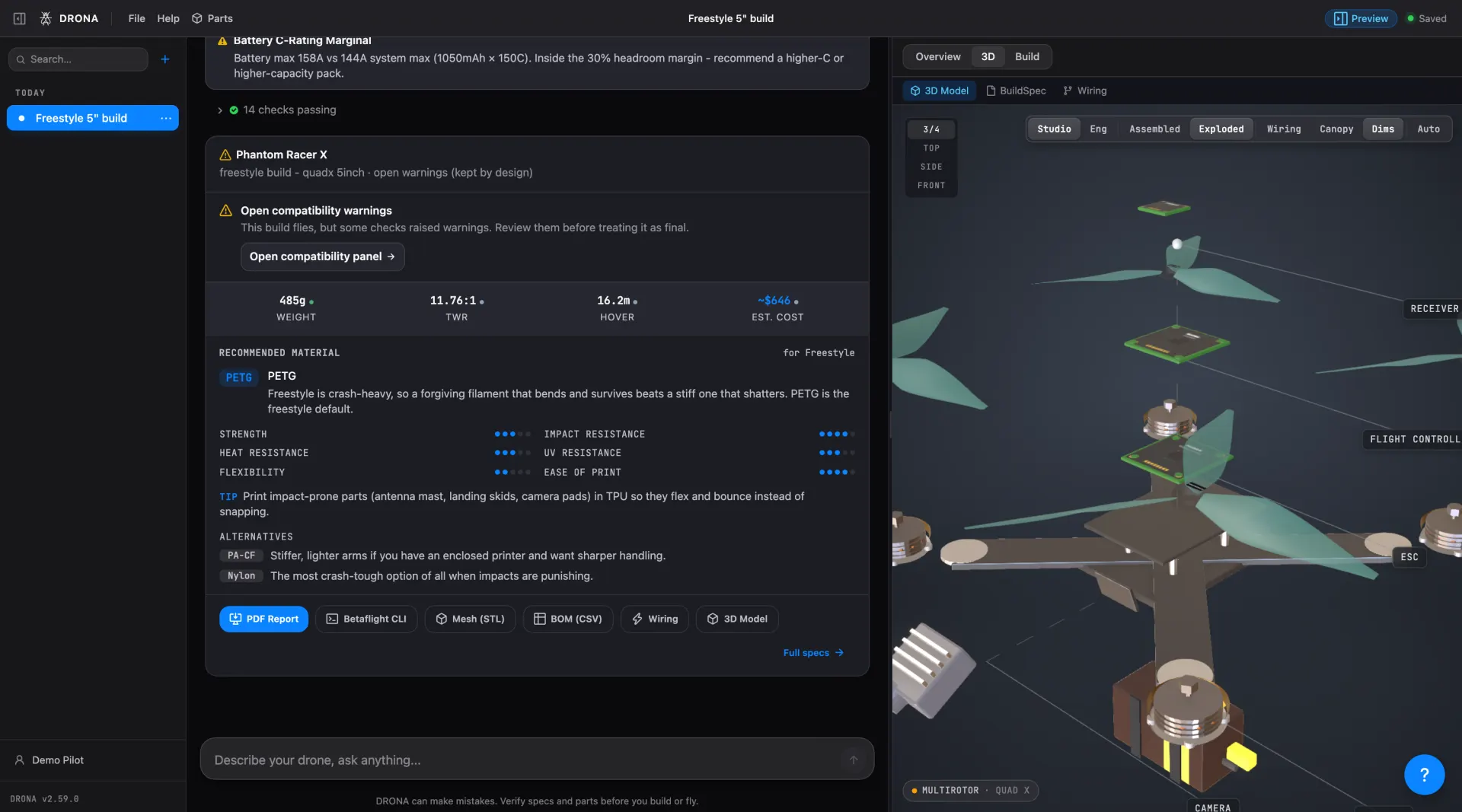Image resolution: width=1462 pixels, height=812 pixels.
Task: Toggle Auto rotate
Action: point(1428,129)
